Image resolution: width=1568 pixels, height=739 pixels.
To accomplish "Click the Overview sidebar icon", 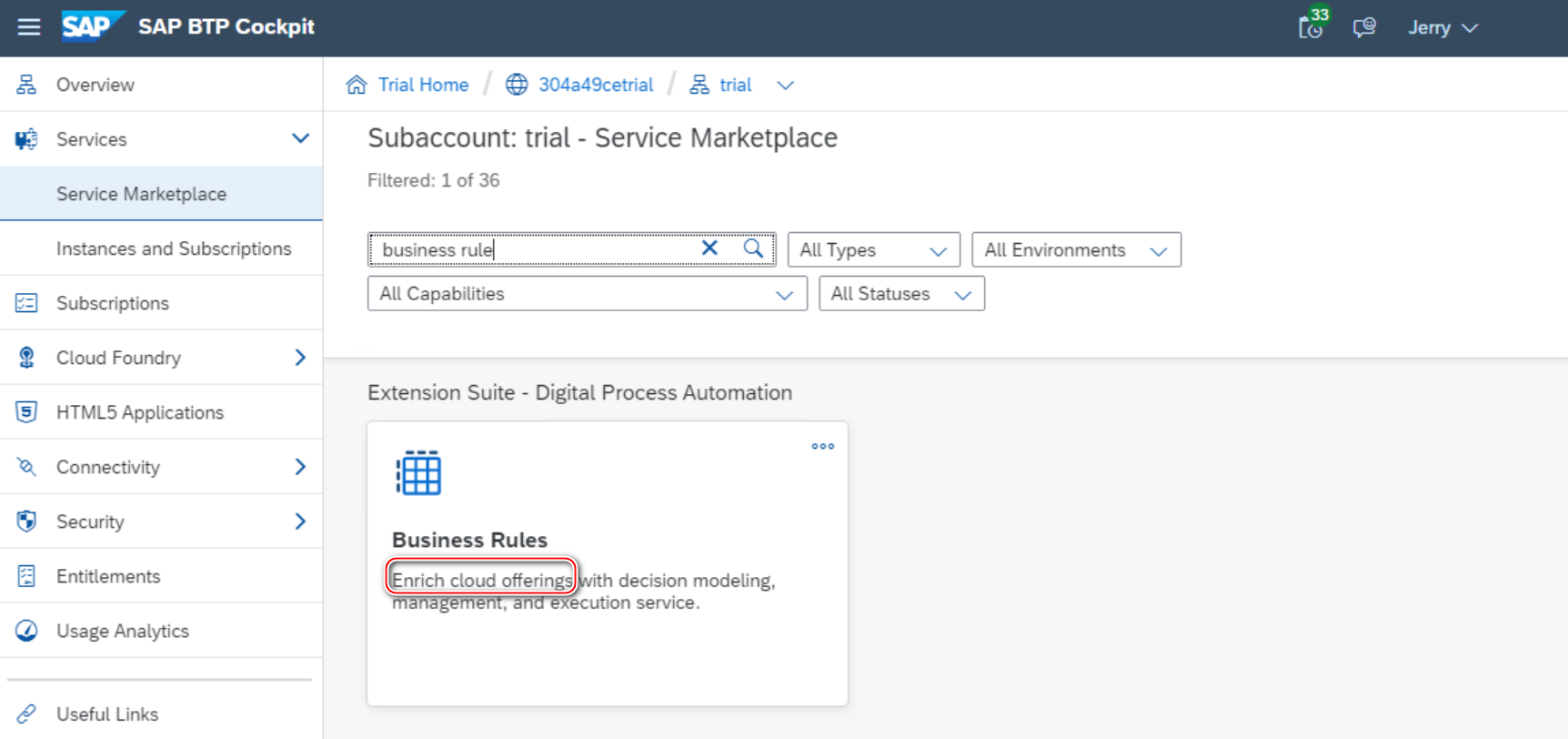I will tap(26, 85).
